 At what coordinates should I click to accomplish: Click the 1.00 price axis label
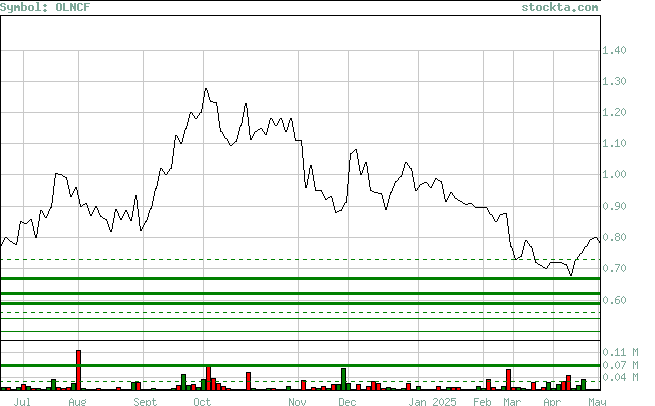pos(614,175)
